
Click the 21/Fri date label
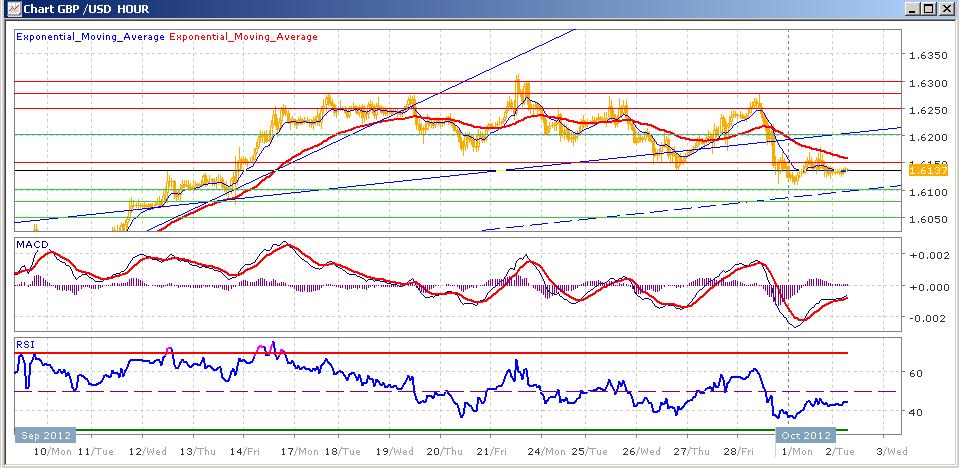pyautogui.click(x=493, y=451)
